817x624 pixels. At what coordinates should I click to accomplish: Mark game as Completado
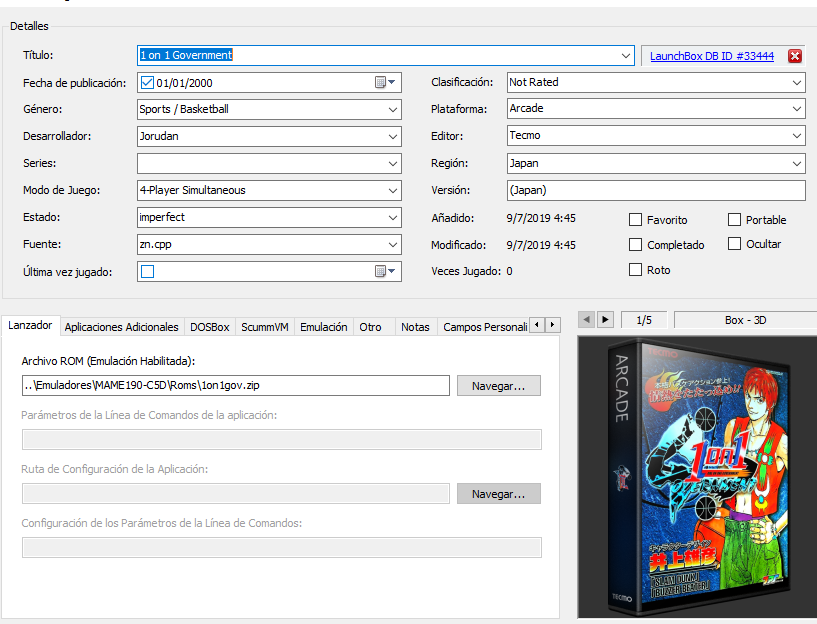coord(635,244)
